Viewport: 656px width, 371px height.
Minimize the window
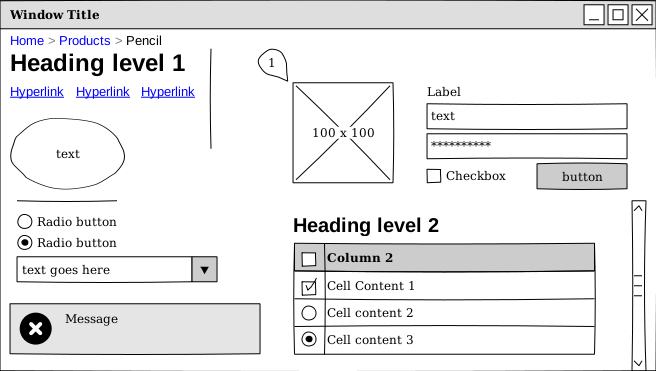[x=594, y=15]
